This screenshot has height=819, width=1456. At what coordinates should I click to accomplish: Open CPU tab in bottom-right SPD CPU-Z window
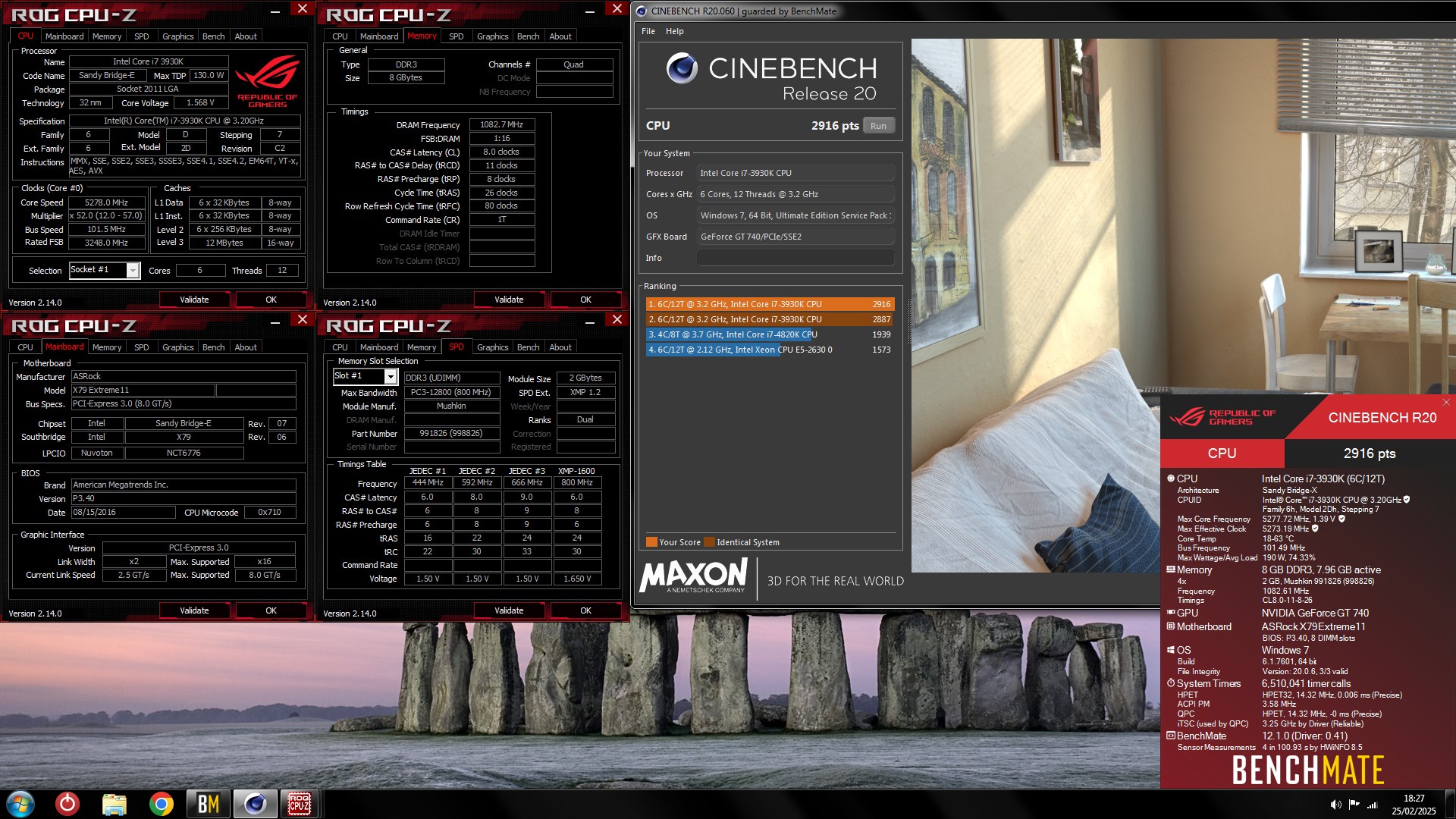[x=340, y=347]
